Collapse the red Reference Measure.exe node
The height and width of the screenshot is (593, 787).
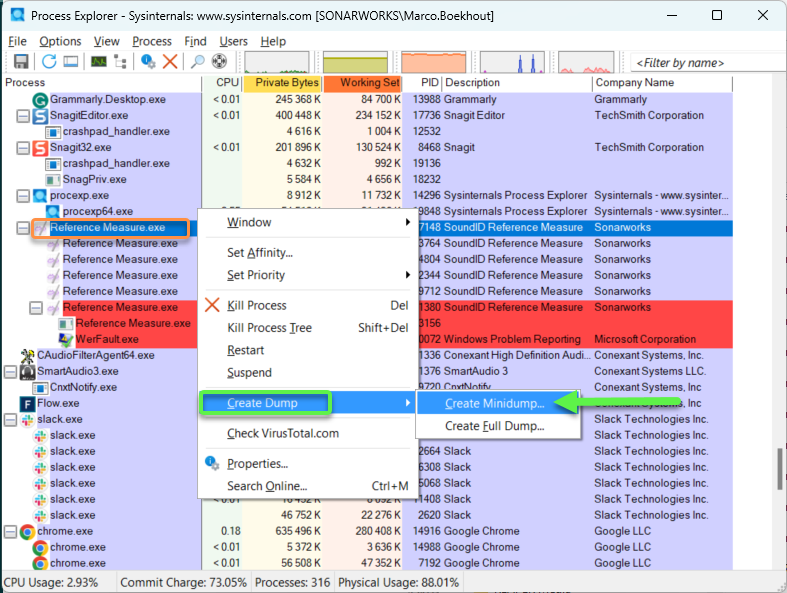click(x=36, y=308)
